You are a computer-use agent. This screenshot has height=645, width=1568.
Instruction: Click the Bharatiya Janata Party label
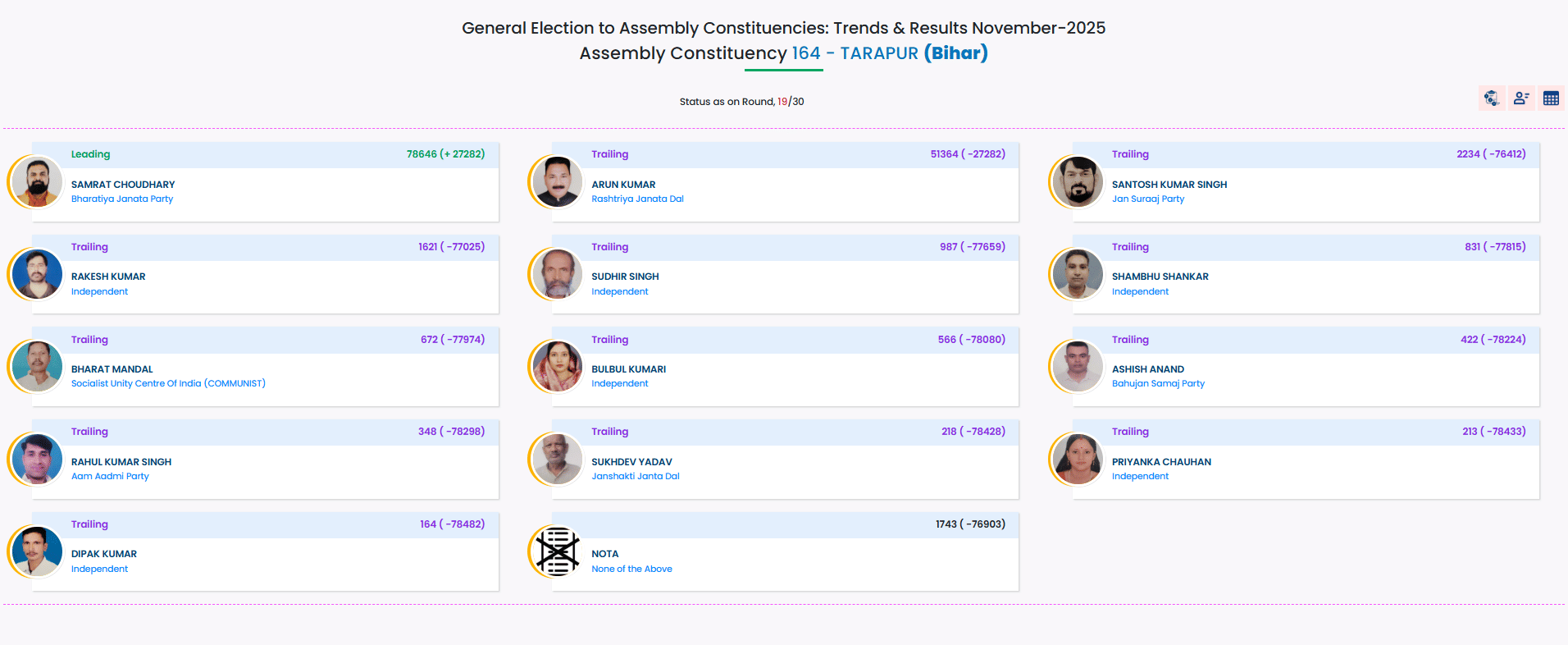[122, 199]
